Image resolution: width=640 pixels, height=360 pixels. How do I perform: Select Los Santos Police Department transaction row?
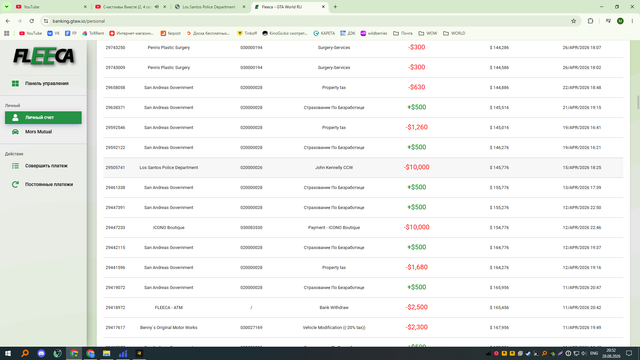(363, 168)
